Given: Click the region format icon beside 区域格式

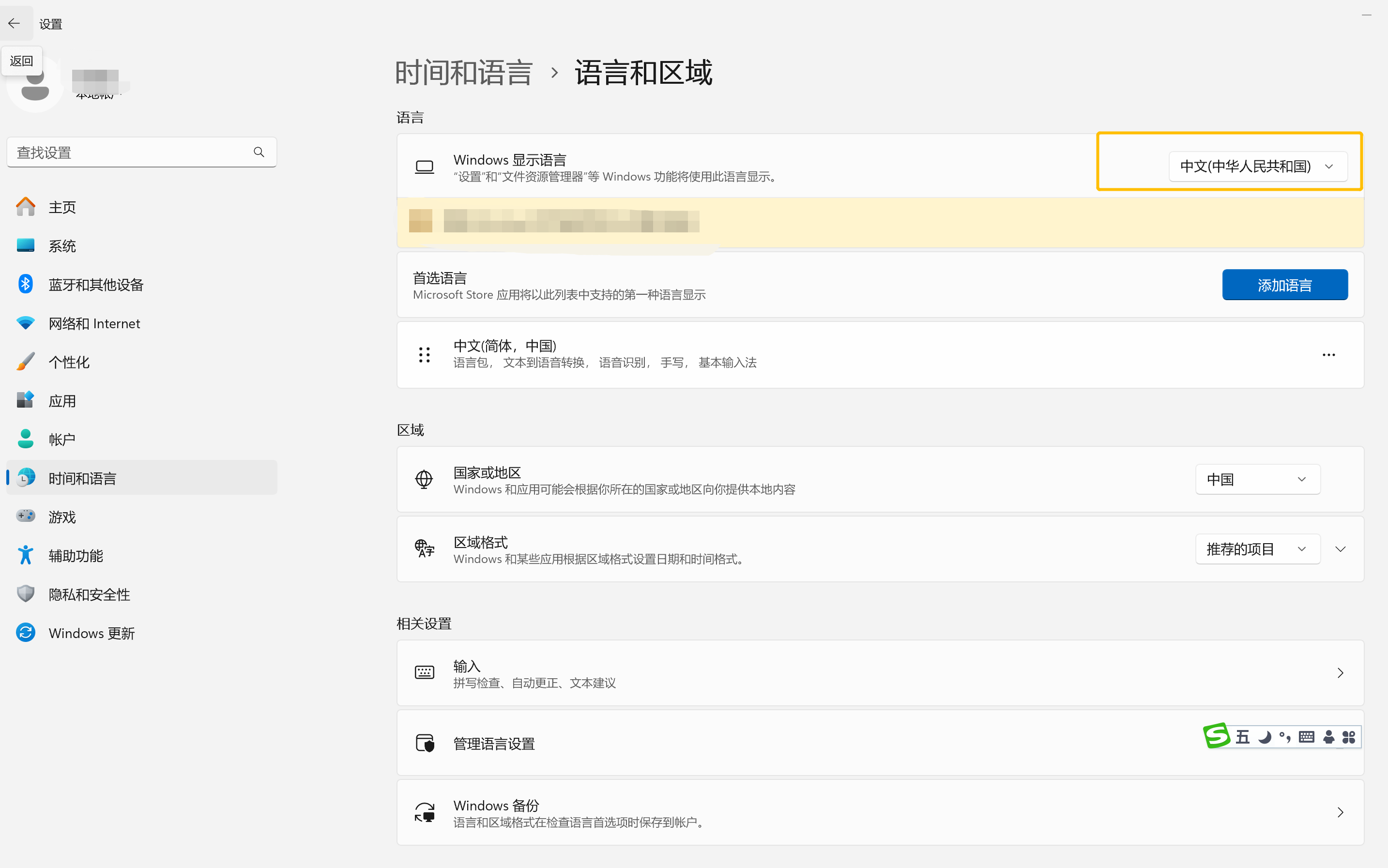Looking at the screenshot, I should (424, 549).
